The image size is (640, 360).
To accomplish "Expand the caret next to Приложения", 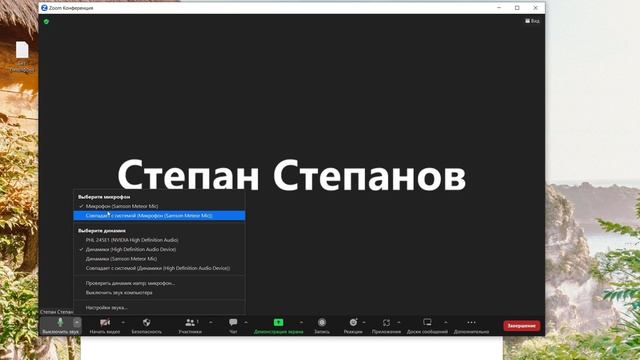I will coord(399,322).
